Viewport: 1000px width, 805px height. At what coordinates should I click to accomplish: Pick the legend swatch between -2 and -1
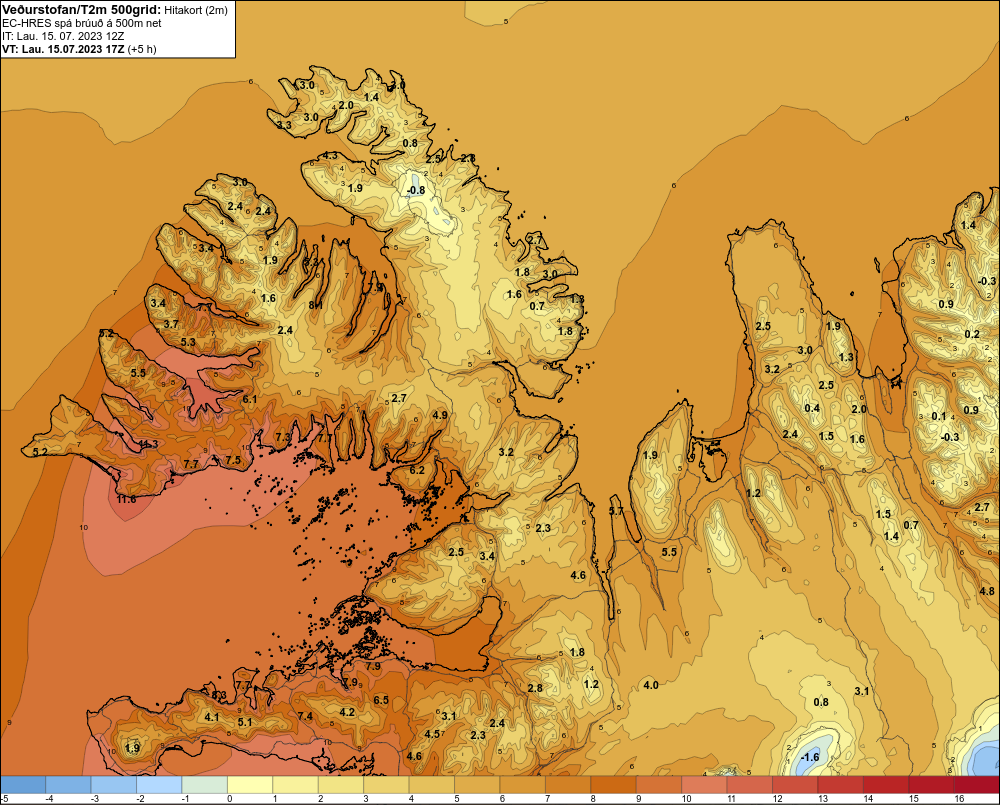pyautogui.click(x=159, y=785)
